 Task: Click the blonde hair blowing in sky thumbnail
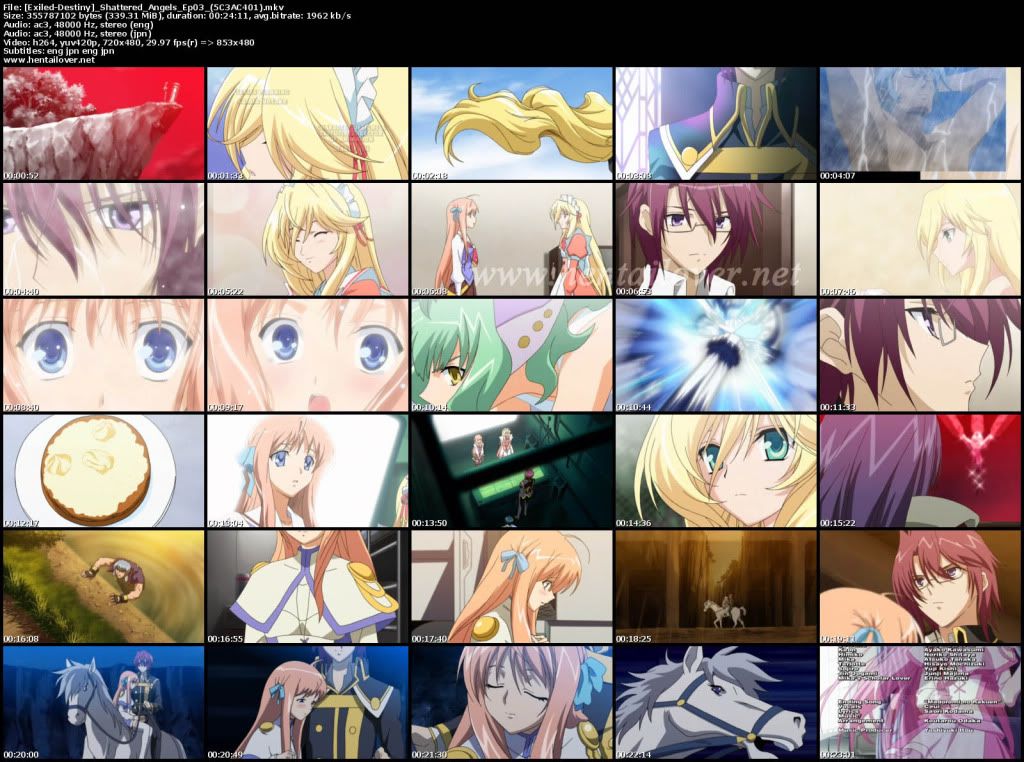coord(510,124)
